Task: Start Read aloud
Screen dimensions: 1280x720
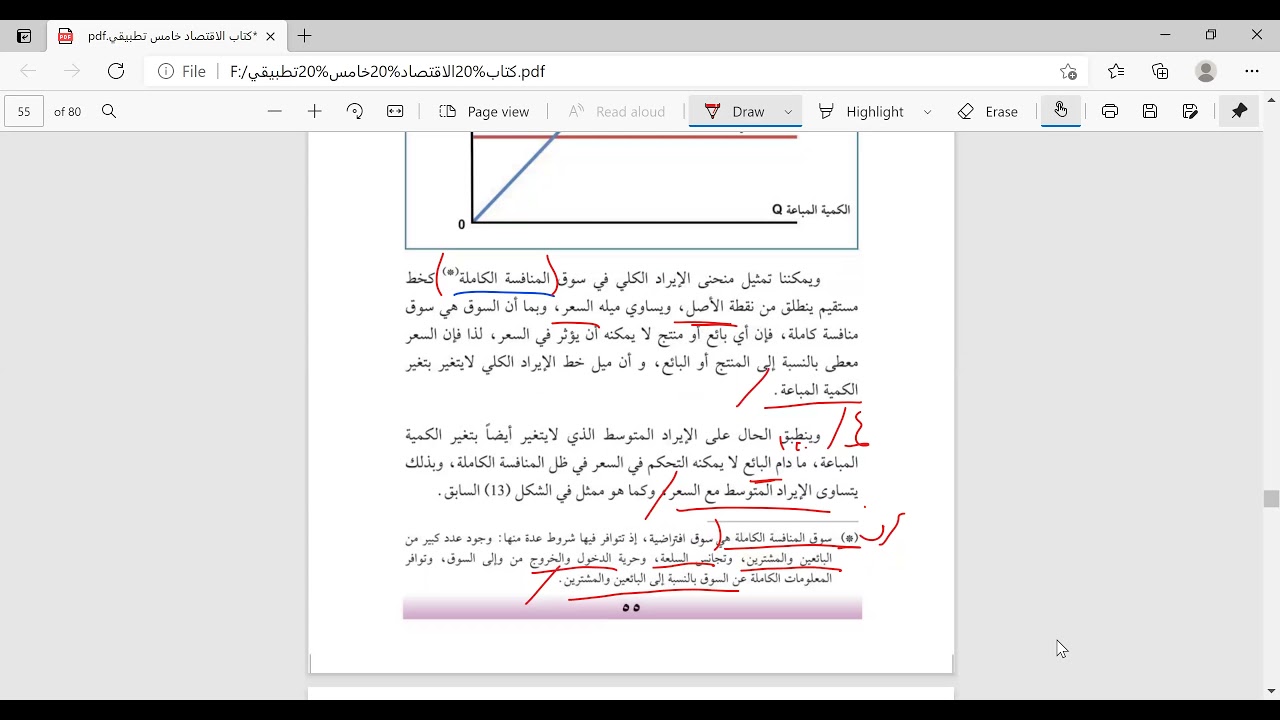Action: [x=617, y=111]
